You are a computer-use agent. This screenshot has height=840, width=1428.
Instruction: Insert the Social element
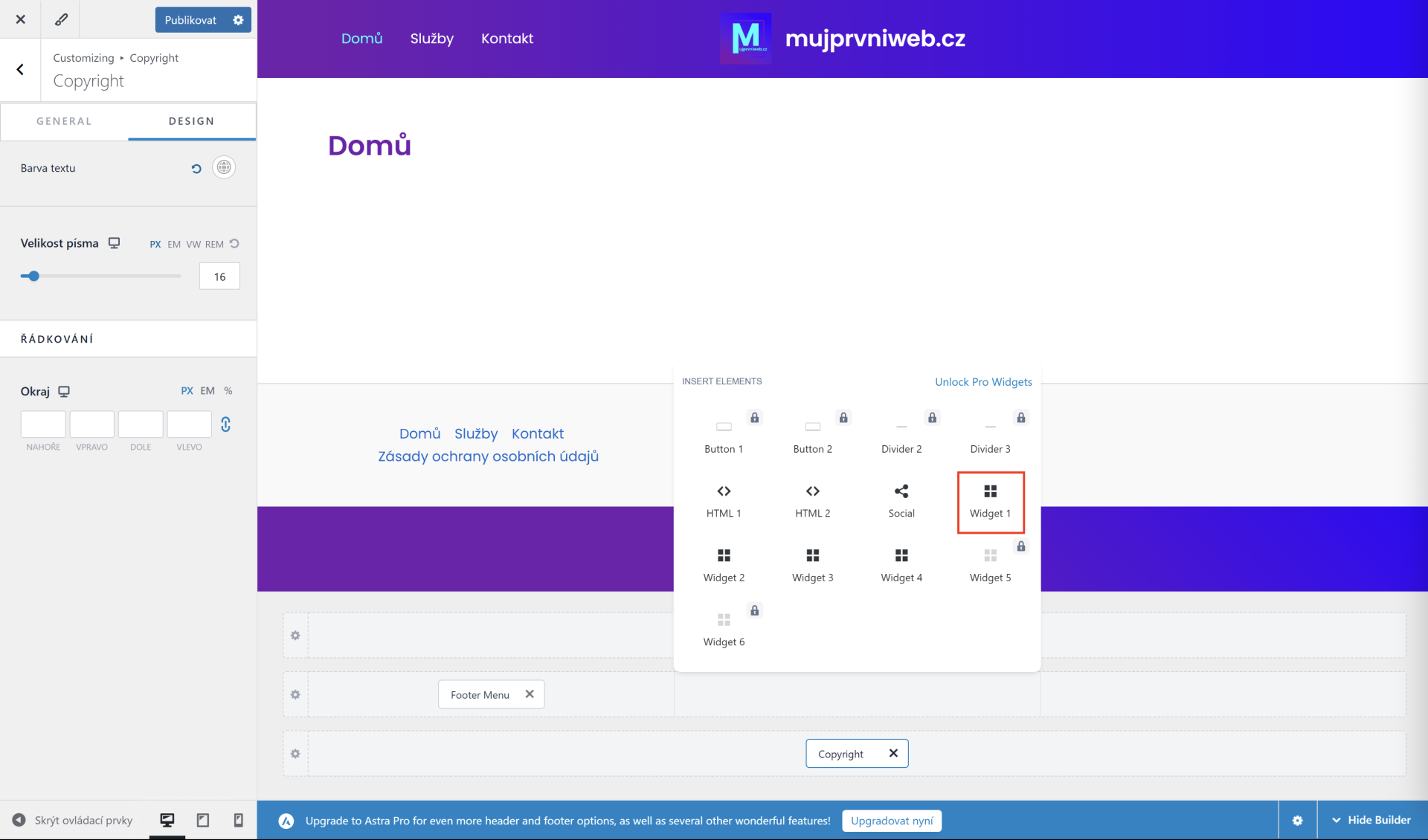(x=901, y=502)
